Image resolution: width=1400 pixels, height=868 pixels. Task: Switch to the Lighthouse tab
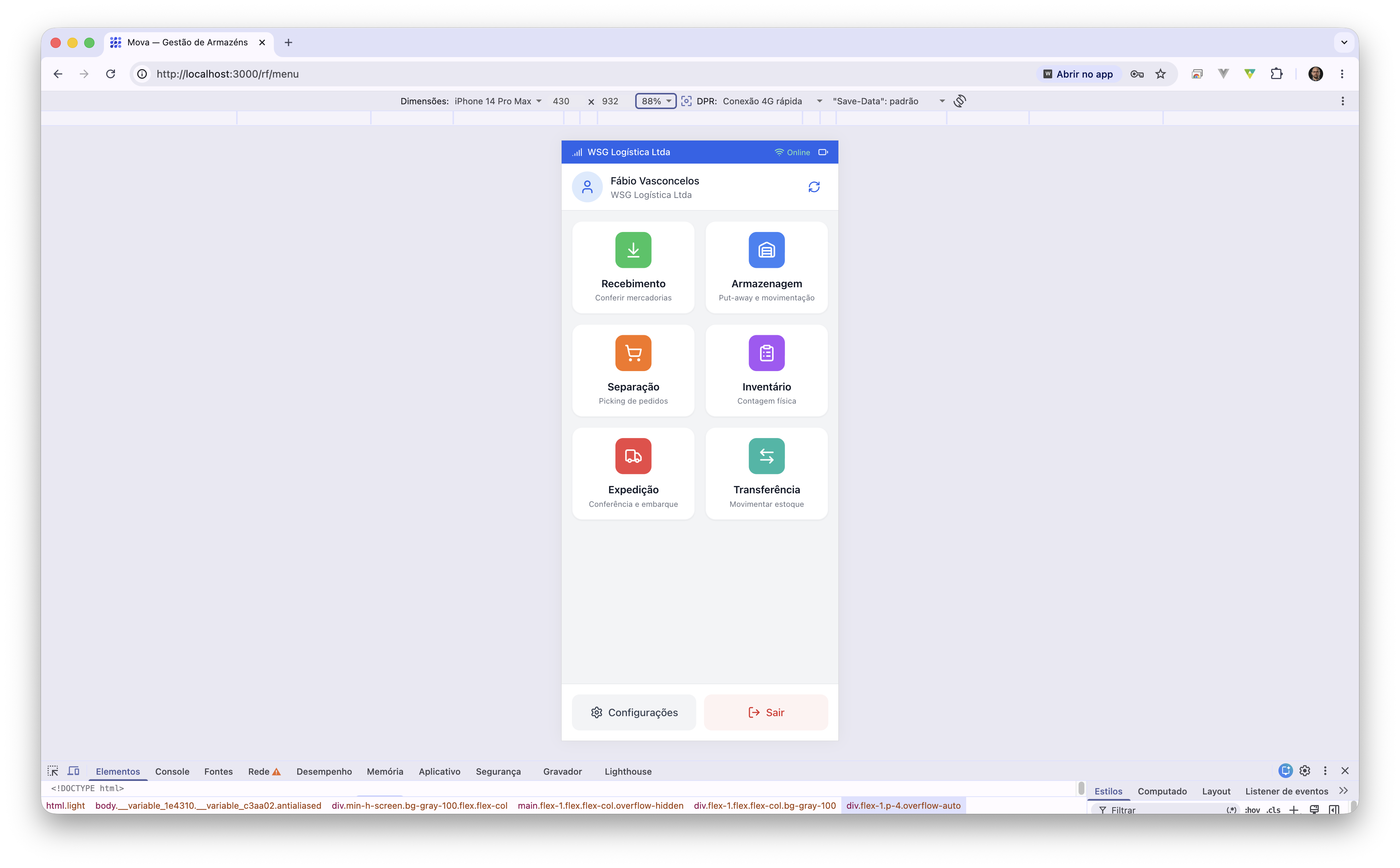pos(628,771)
